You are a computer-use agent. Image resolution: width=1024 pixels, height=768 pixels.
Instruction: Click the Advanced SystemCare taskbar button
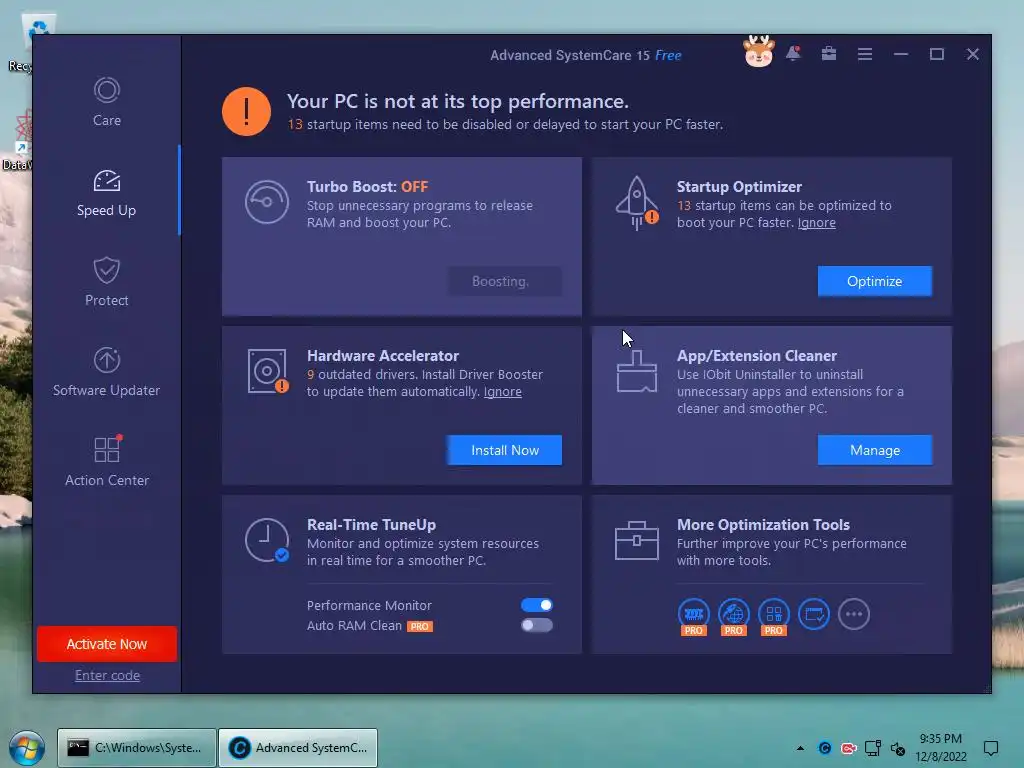click(298, 748)
